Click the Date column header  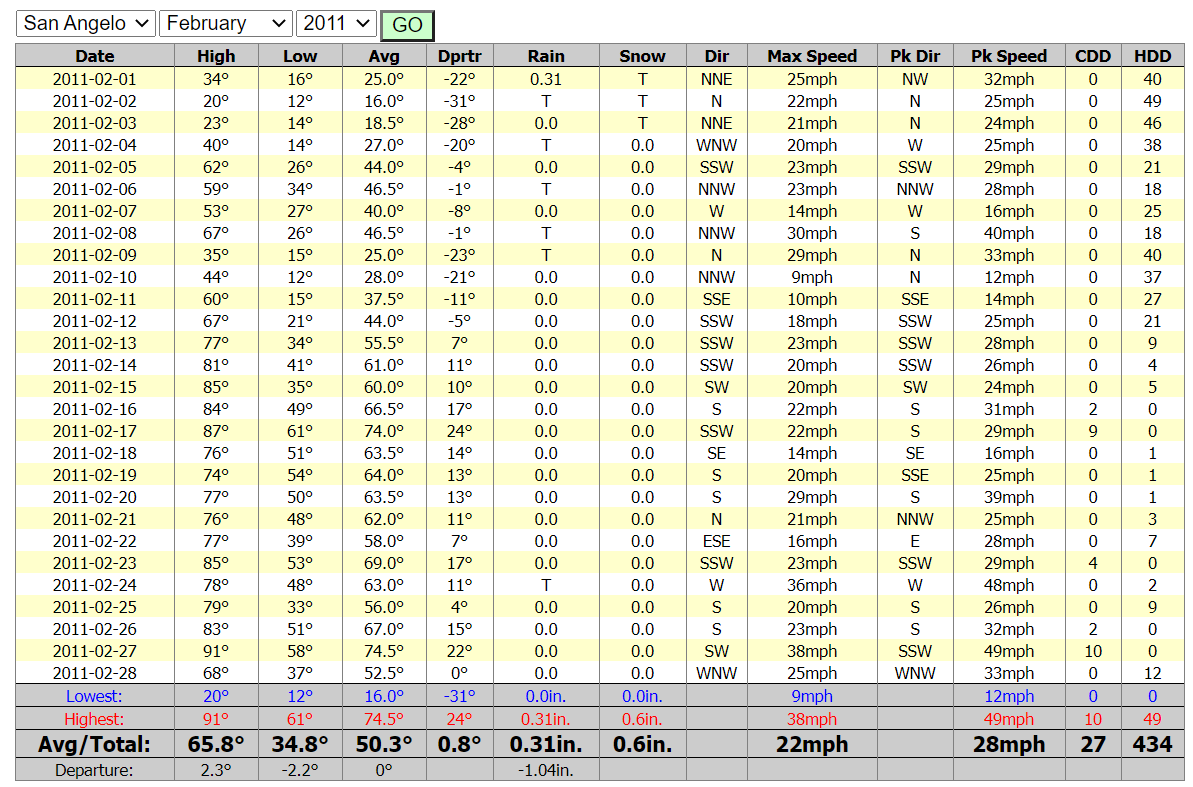pyautogui.click(x=95, y=56)
